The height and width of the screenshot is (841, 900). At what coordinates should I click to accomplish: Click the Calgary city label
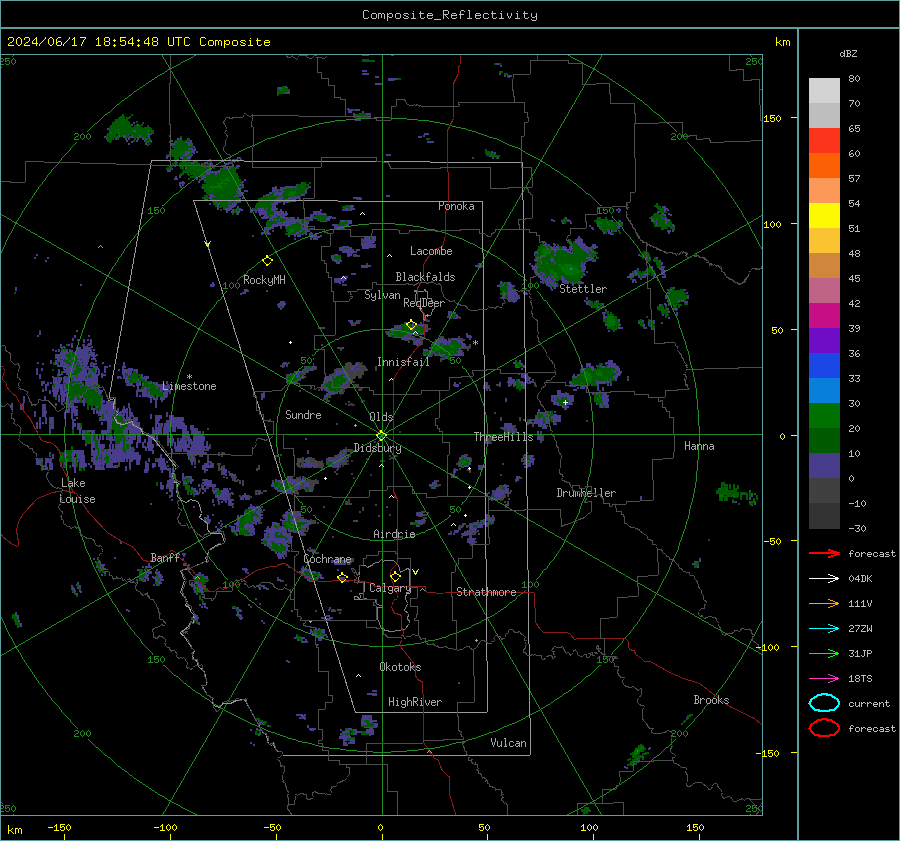390,588
